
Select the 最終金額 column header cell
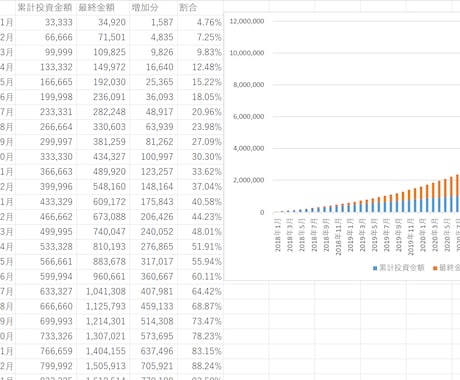pyautogui.click(x=103, y=7)
